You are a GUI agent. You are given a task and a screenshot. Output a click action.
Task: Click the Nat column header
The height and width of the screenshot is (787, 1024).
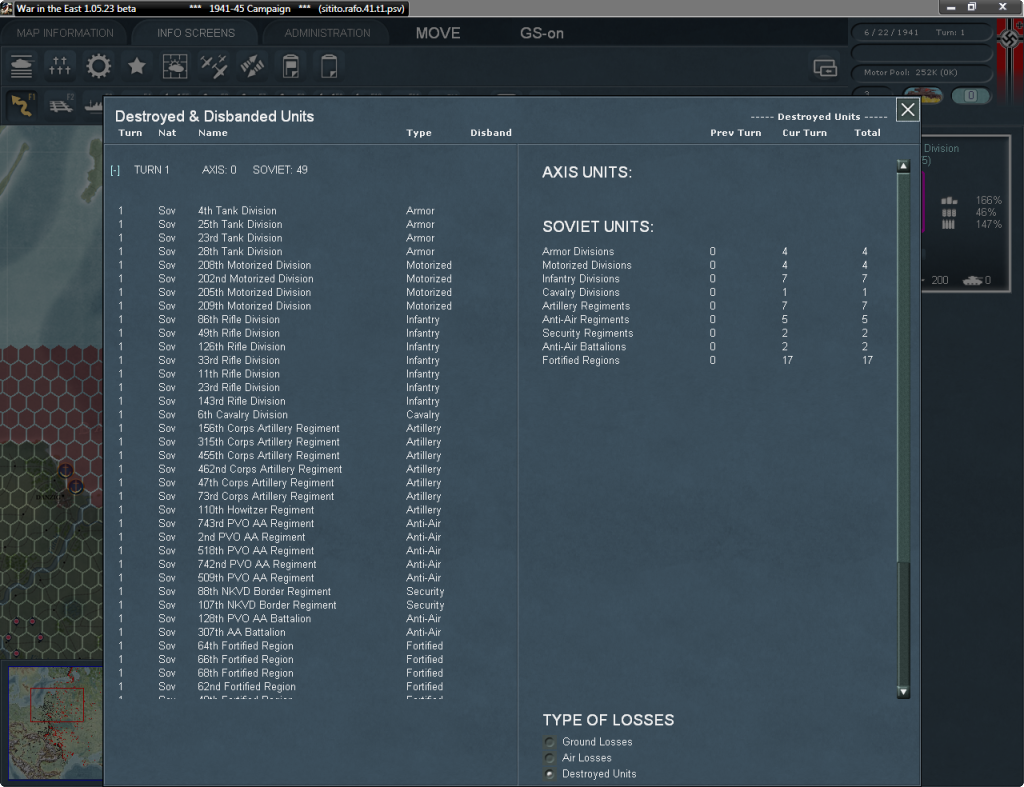167,133
